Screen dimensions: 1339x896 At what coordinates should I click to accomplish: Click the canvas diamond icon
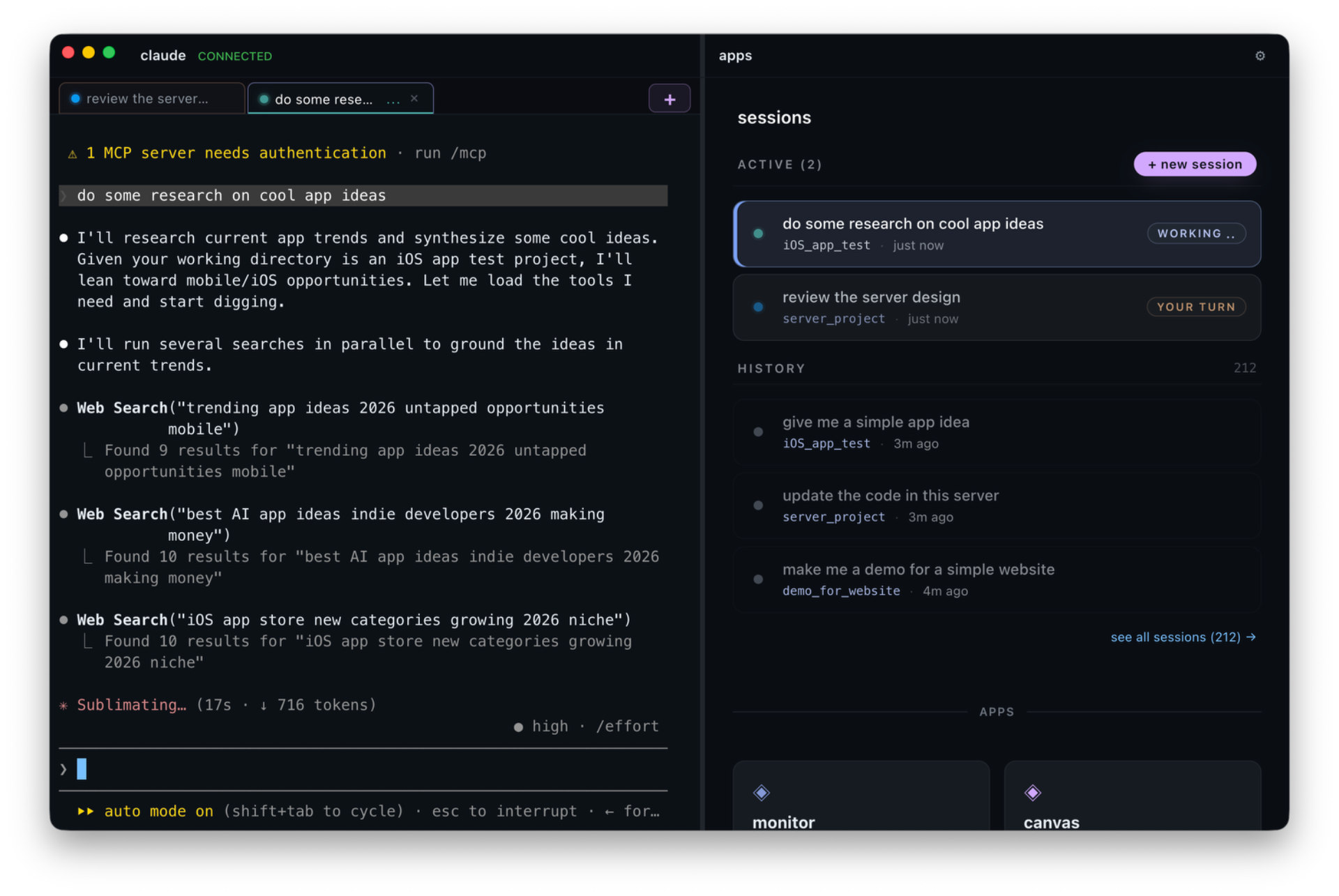(1032, 793)
